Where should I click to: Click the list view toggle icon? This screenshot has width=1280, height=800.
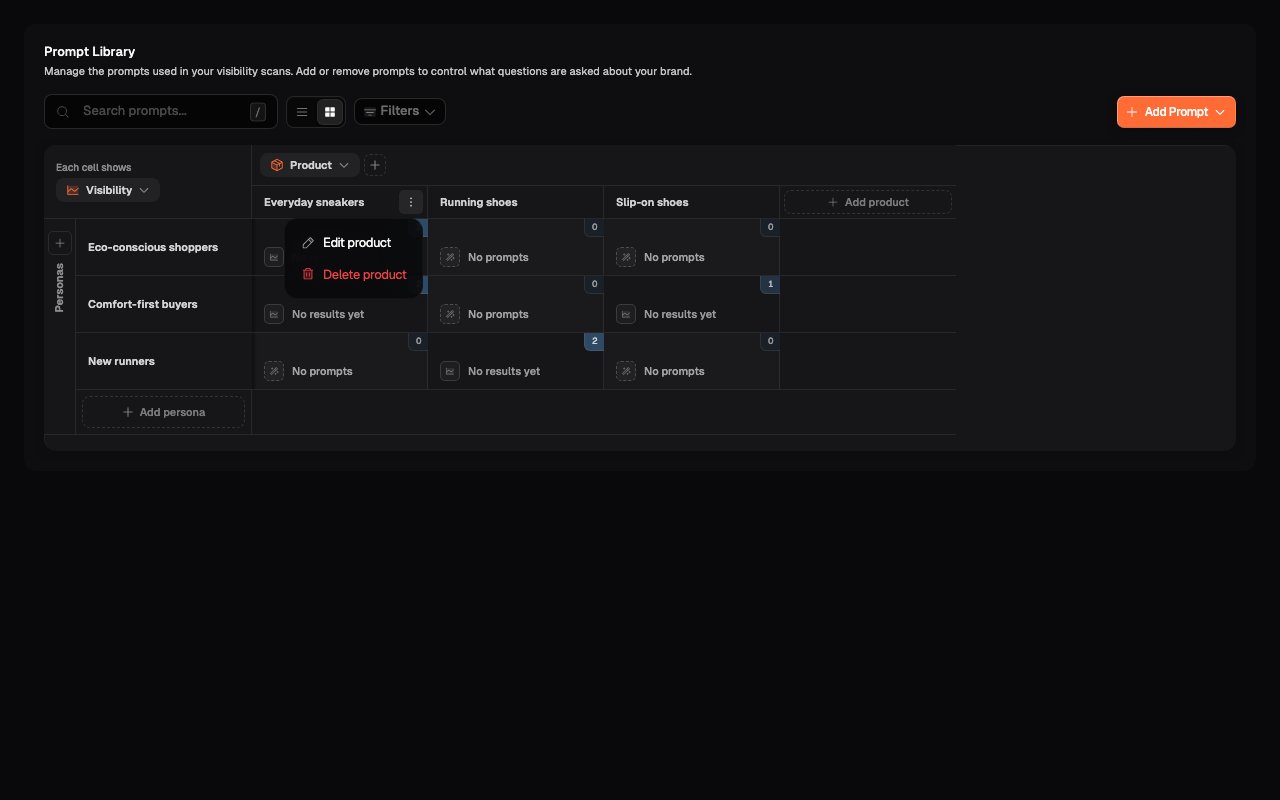tap(302, 112)
